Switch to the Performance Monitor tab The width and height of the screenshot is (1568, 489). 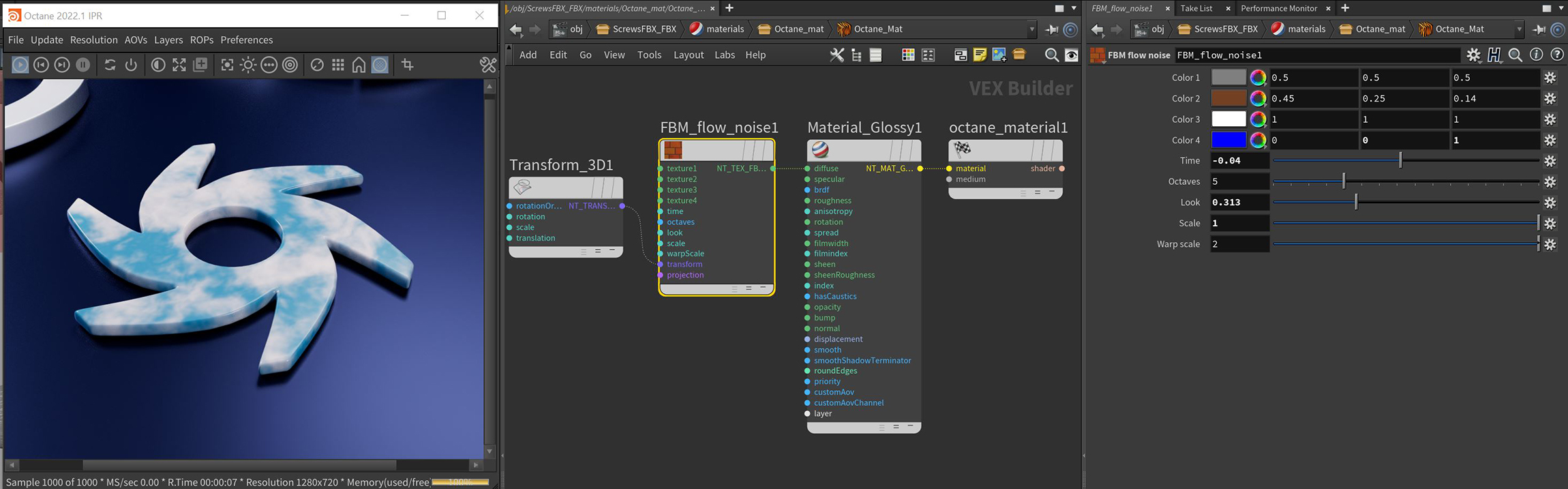(1278, 8)
